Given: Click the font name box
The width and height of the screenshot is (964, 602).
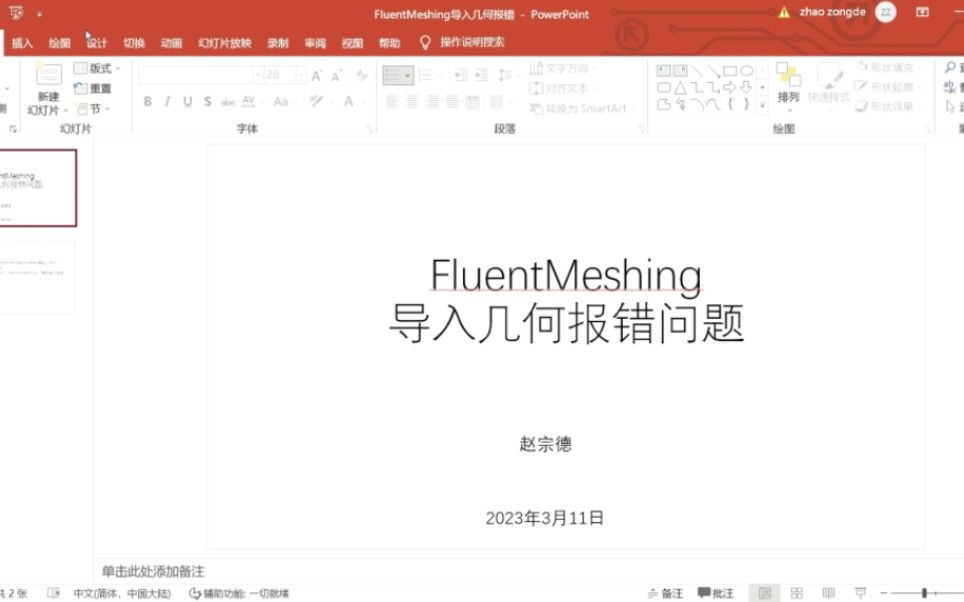Looking at the screenshot, I should pyautogui.click(x=196, y=75).
